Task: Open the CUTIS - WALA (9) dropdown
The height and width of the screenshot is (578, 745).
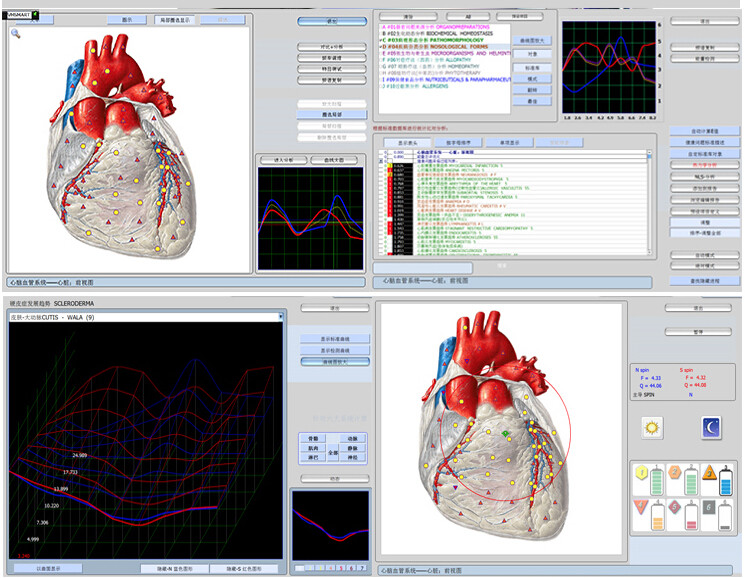Action: coord(279,317)
